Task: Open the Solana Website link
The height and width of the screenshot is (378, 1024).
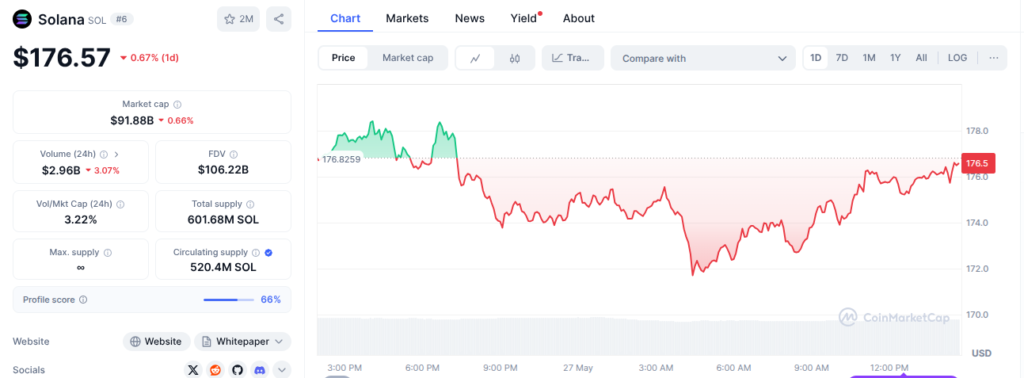Action: pyautogui.click(x=156, y=341)
